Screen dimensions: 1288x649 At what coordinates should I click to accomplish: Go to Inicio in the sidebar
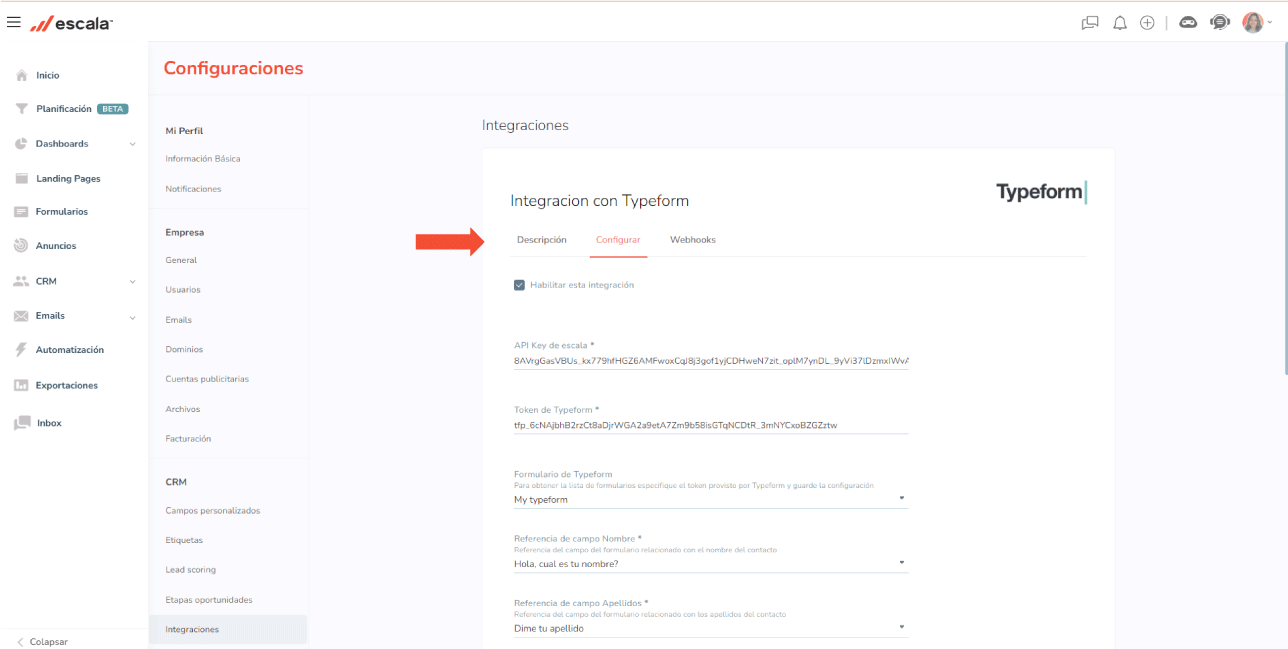click(48, 75)
